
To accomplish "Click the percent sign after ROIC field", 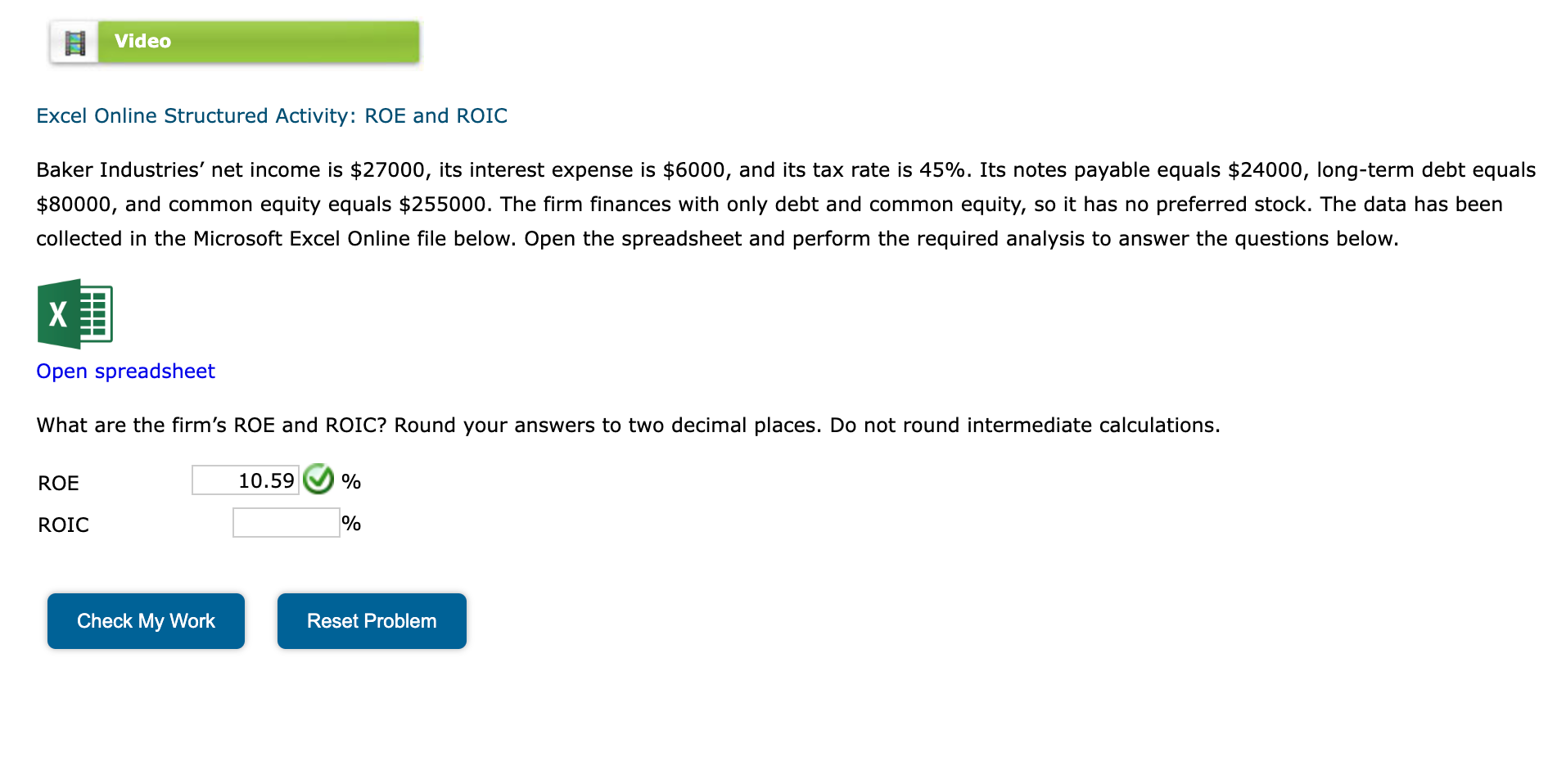I will click(350, 521).
